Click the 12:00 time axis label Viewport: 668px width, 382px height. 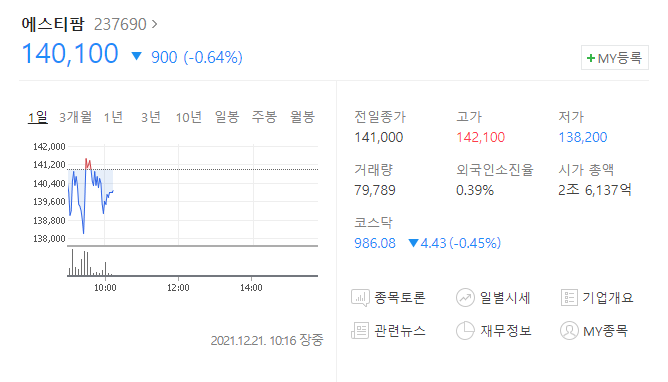178,288
